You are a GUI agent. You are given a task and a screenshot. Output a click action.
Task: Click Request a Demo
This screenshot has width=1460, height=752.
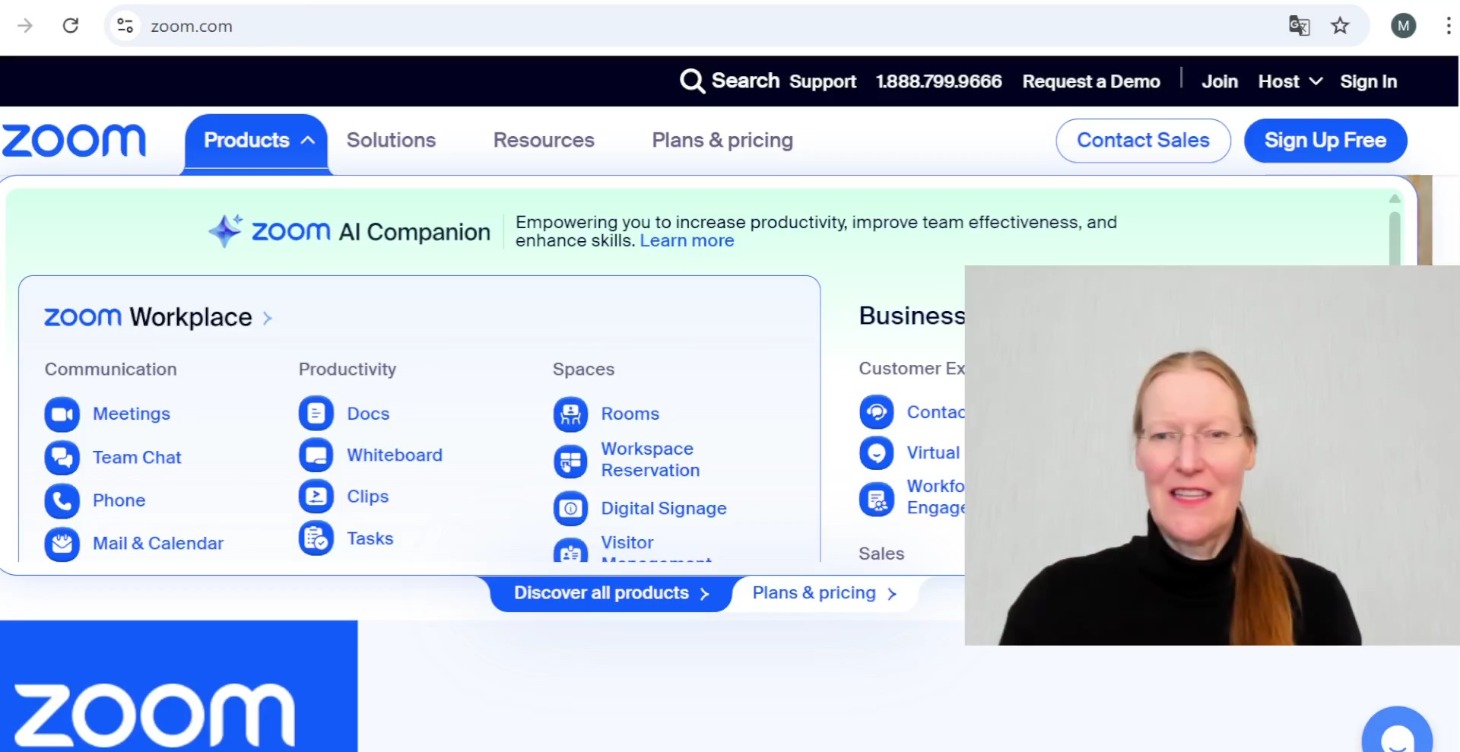(1091, 82)
